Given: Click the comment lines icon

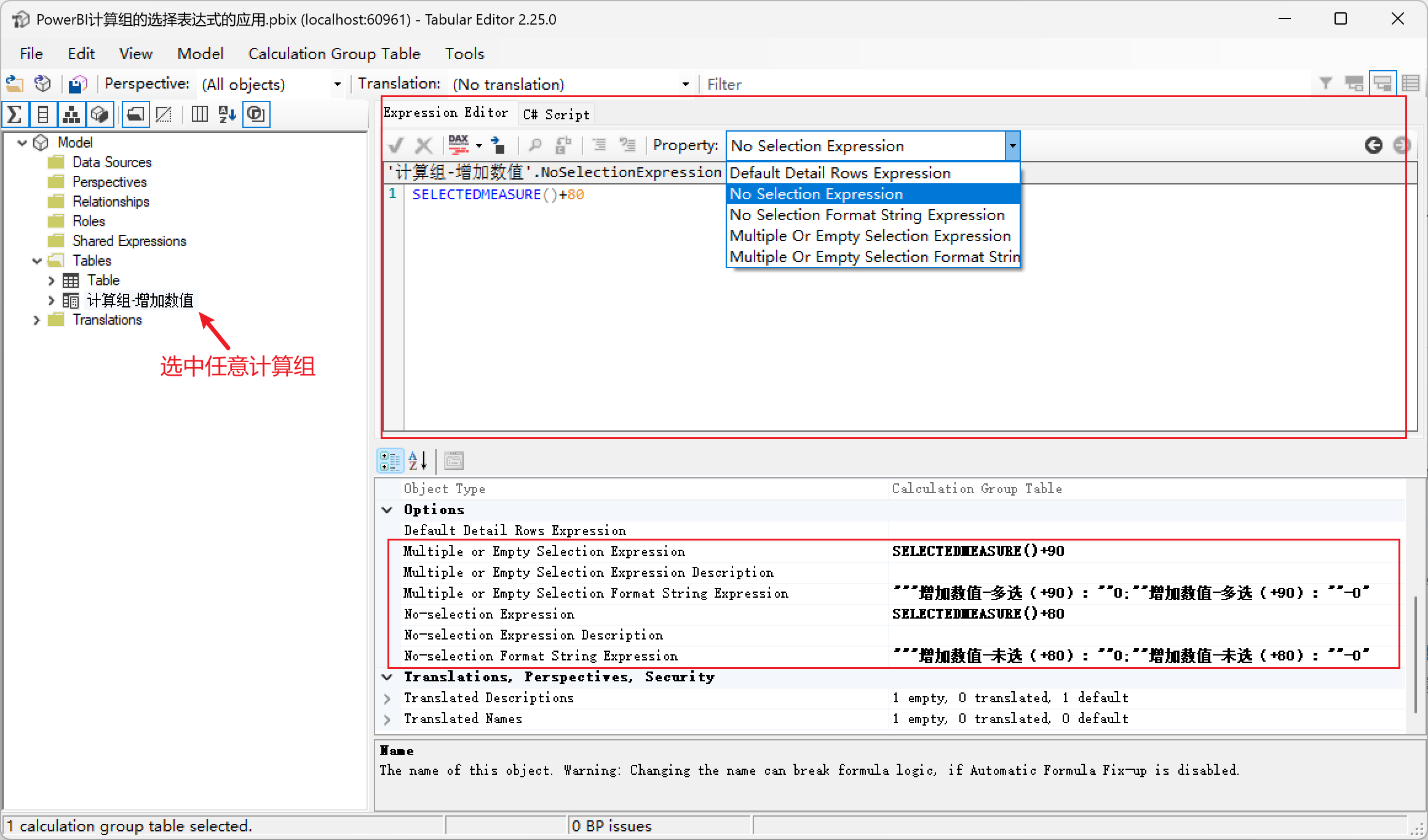Looking at the screenshot, I should pyautogui.click(x=599, y=145).
